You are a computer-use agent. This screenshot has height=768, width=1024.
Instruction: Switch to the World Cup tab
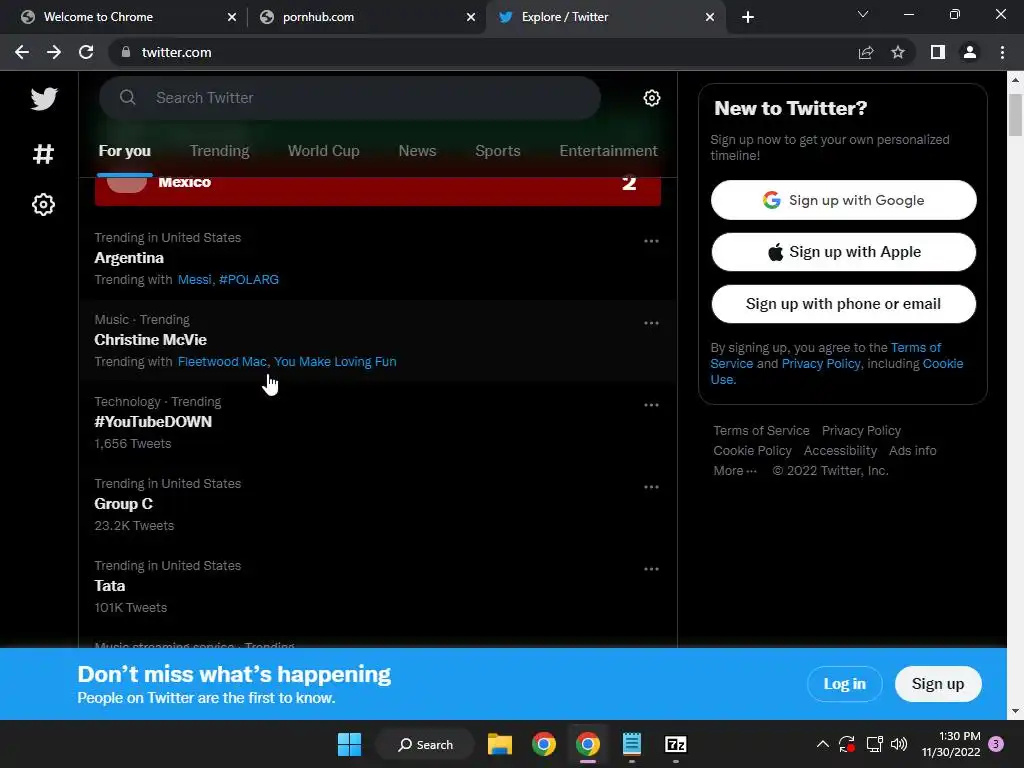(324, 151)
